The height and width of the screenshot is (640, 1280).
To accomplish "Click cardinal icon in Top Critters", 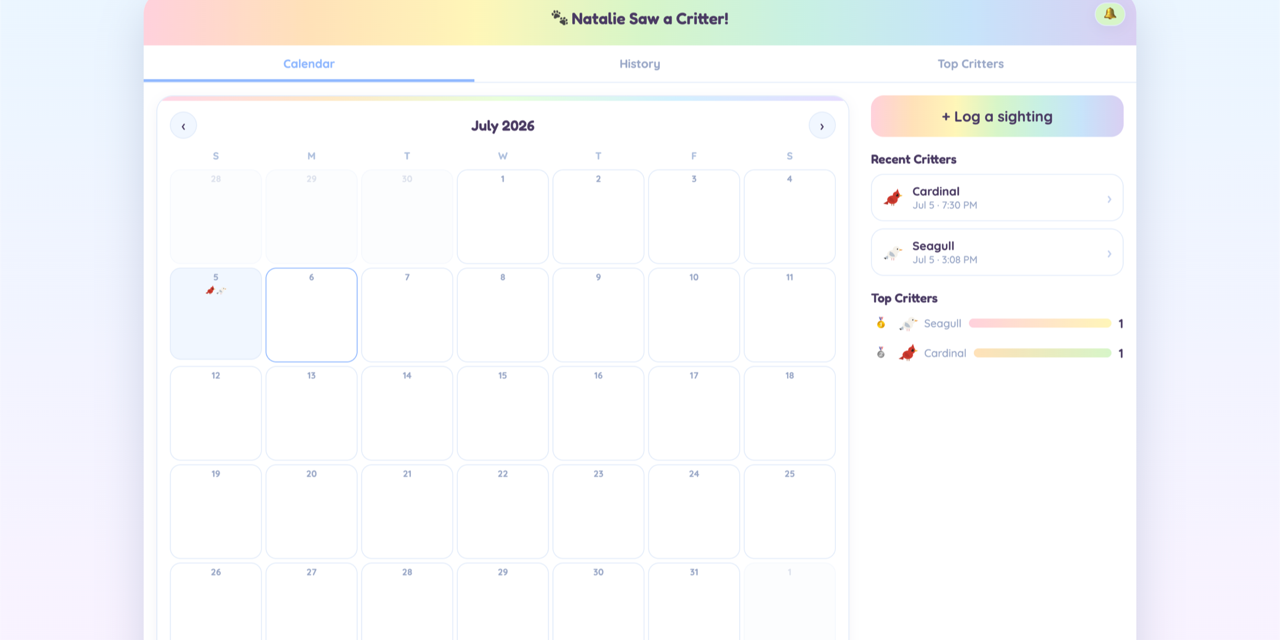I will tap(908, 352).
